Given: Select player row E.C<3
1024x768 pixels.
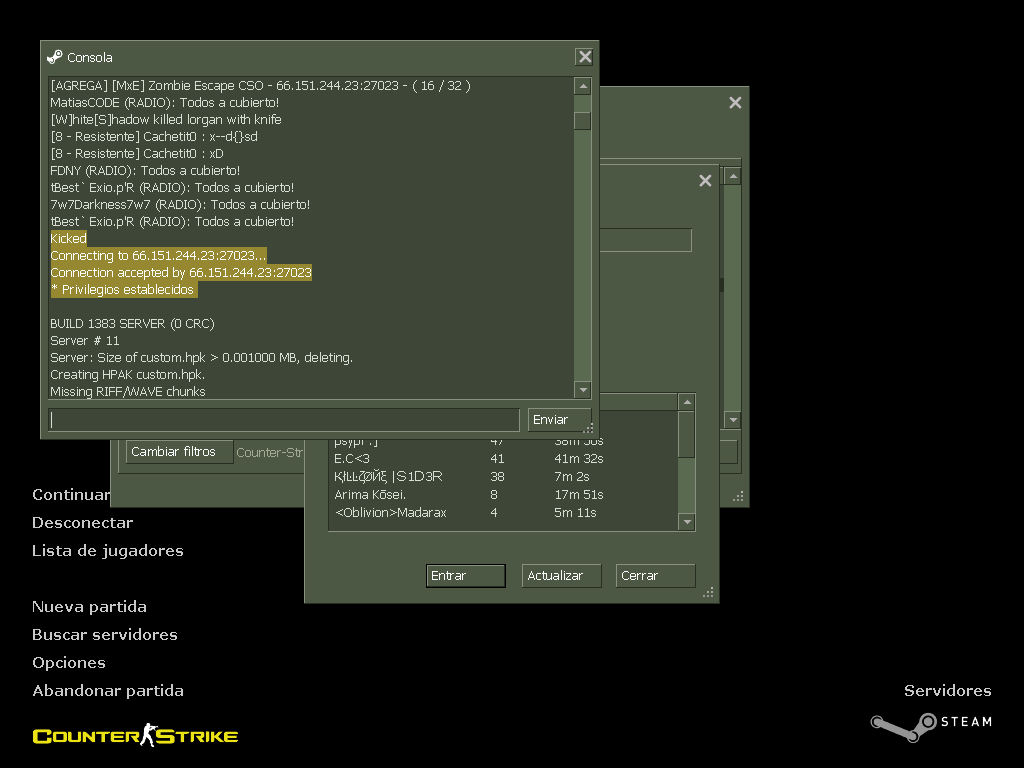Looking at the screenshot, I should point(504,459).
